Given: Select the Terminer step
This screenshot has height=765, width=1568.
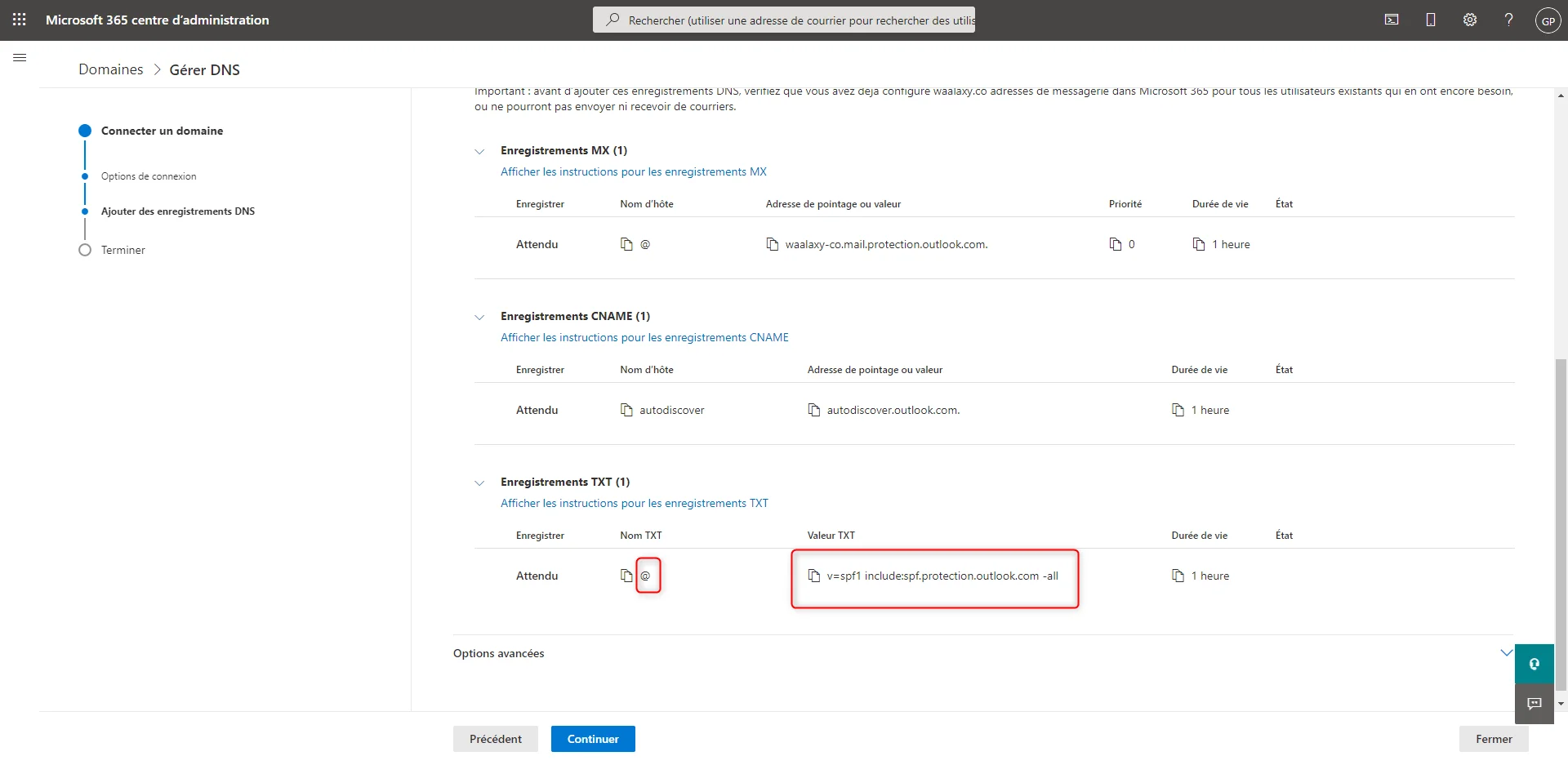Looking at the screenshot, I should coord(123,250).
